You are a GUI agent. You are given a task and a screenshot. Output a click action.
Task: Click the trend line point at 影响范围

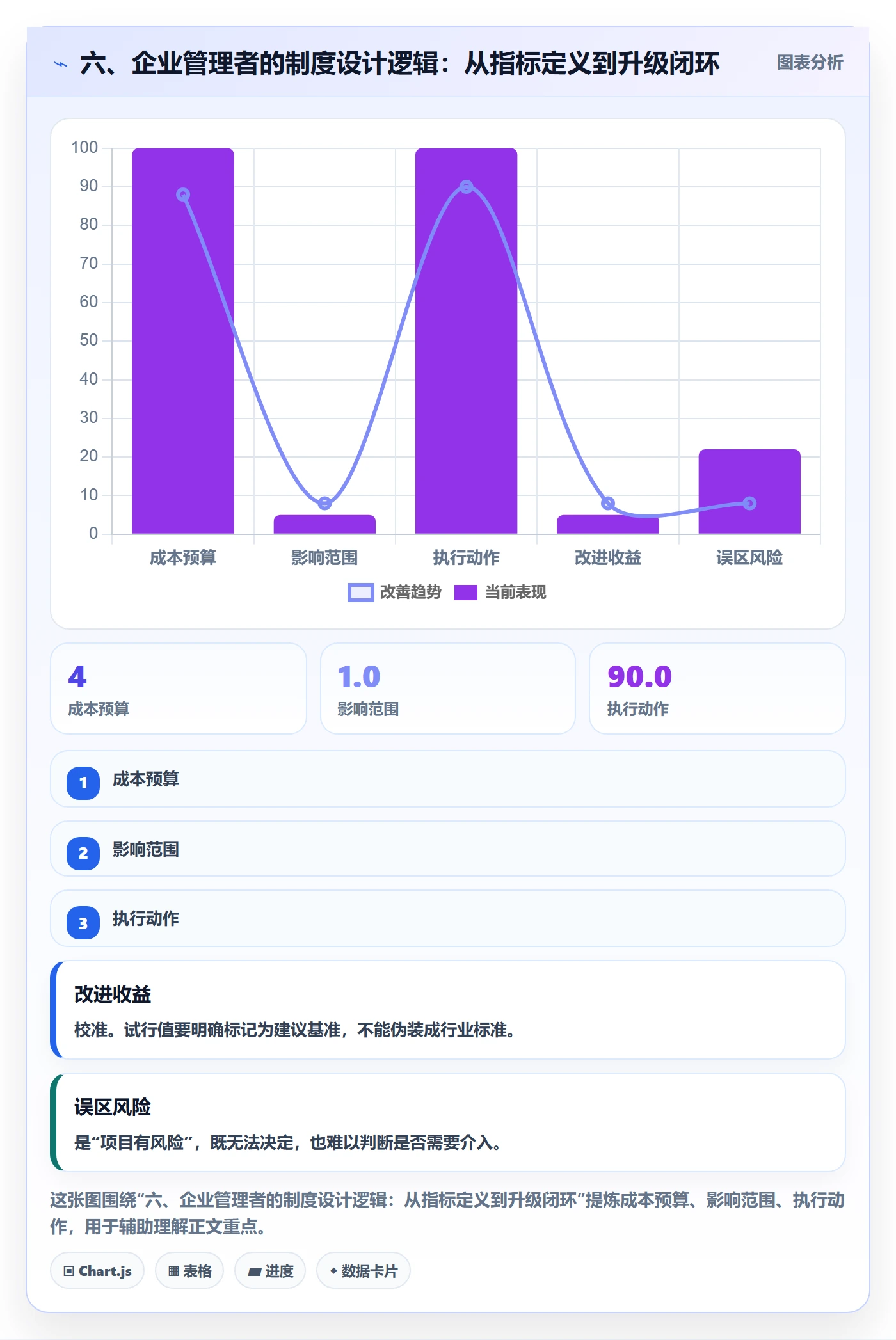point(324,504)
